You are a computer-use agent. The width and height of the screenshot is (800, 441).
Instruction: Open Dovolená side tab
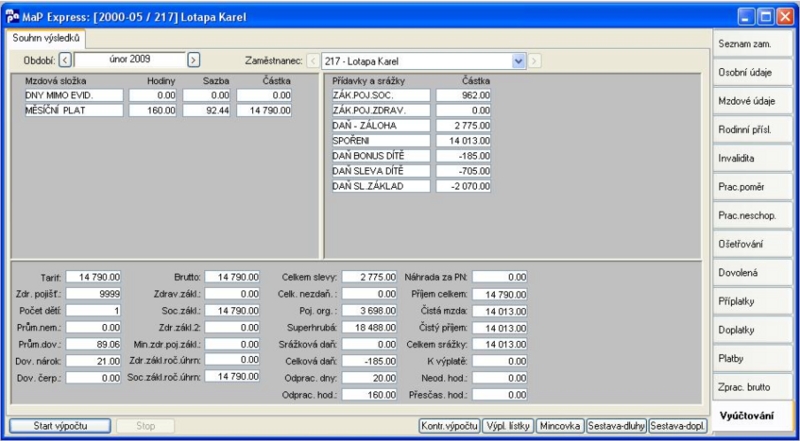point(753,273)
